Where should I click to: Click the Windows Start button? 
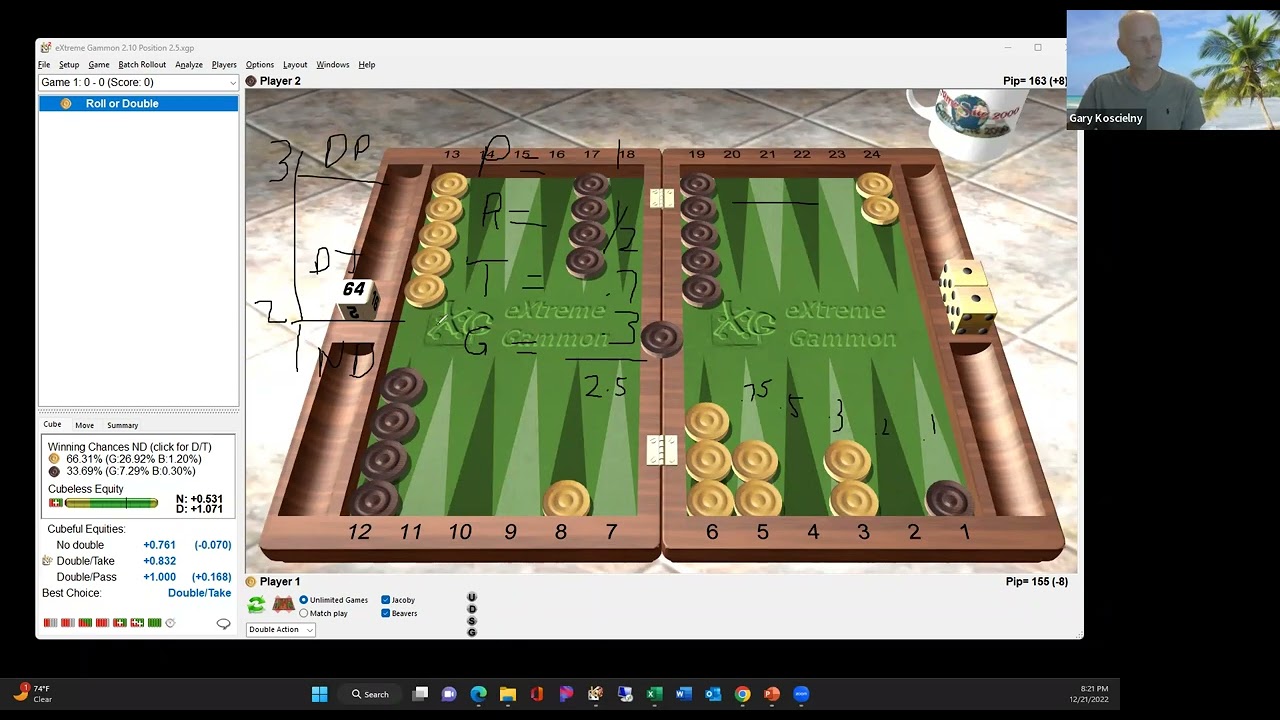319,694
